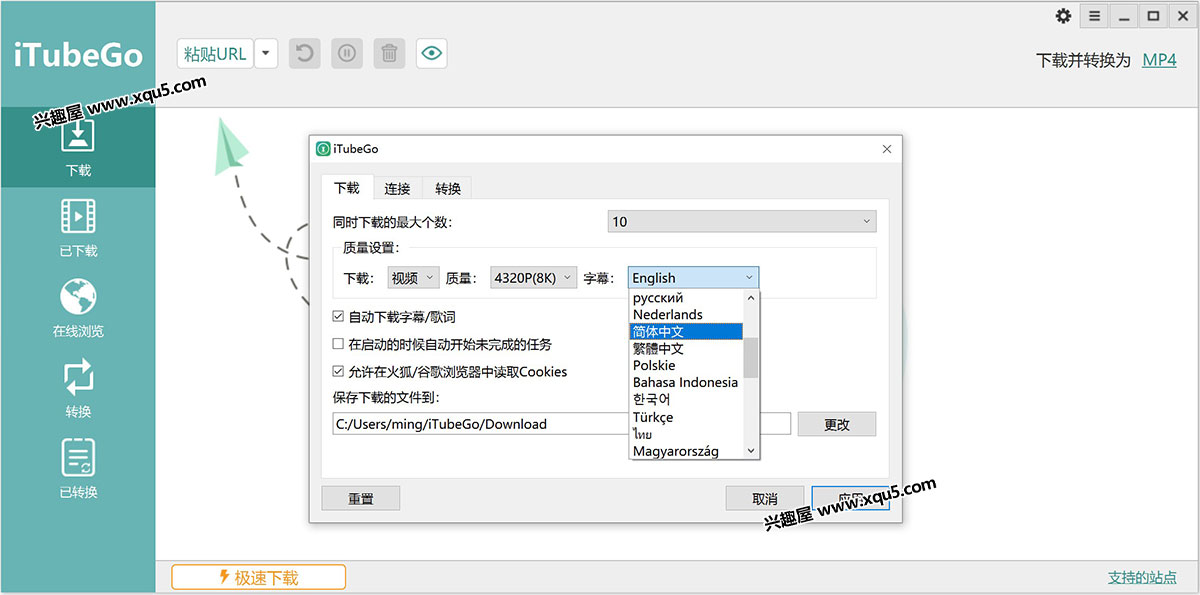Open settings gear in title bar

point(1063,16)
